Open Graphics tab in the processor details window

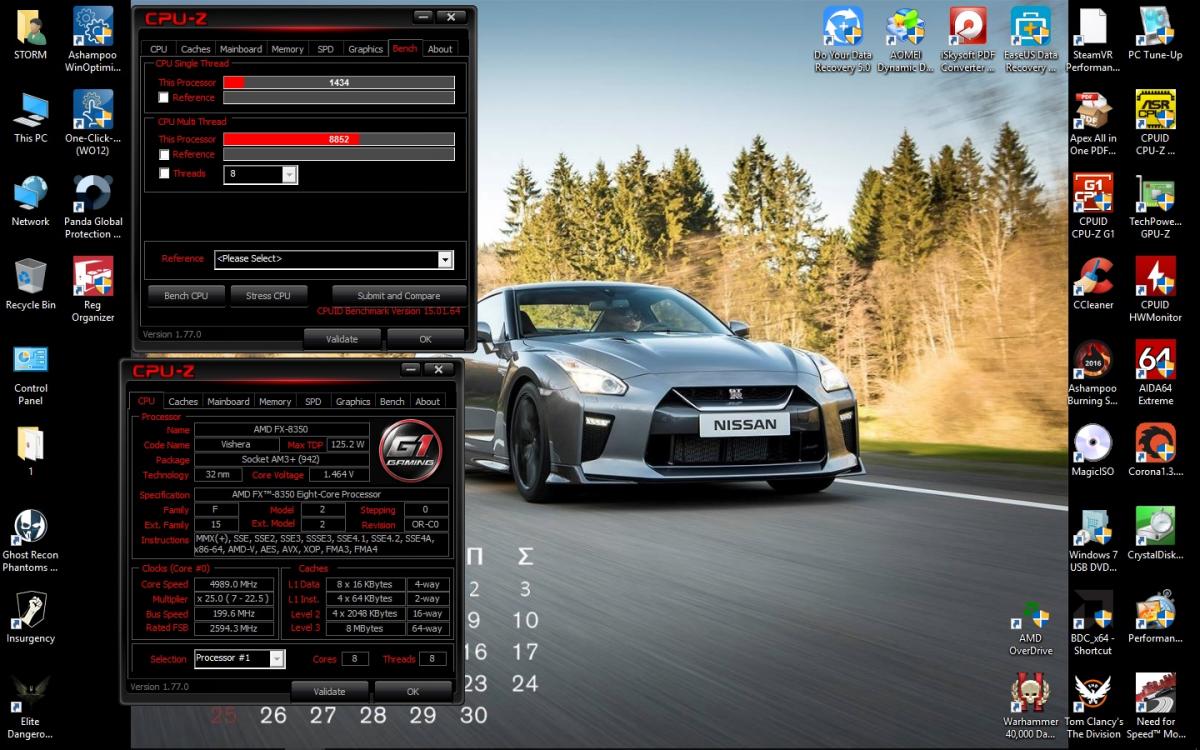click(x=353, y=402)
